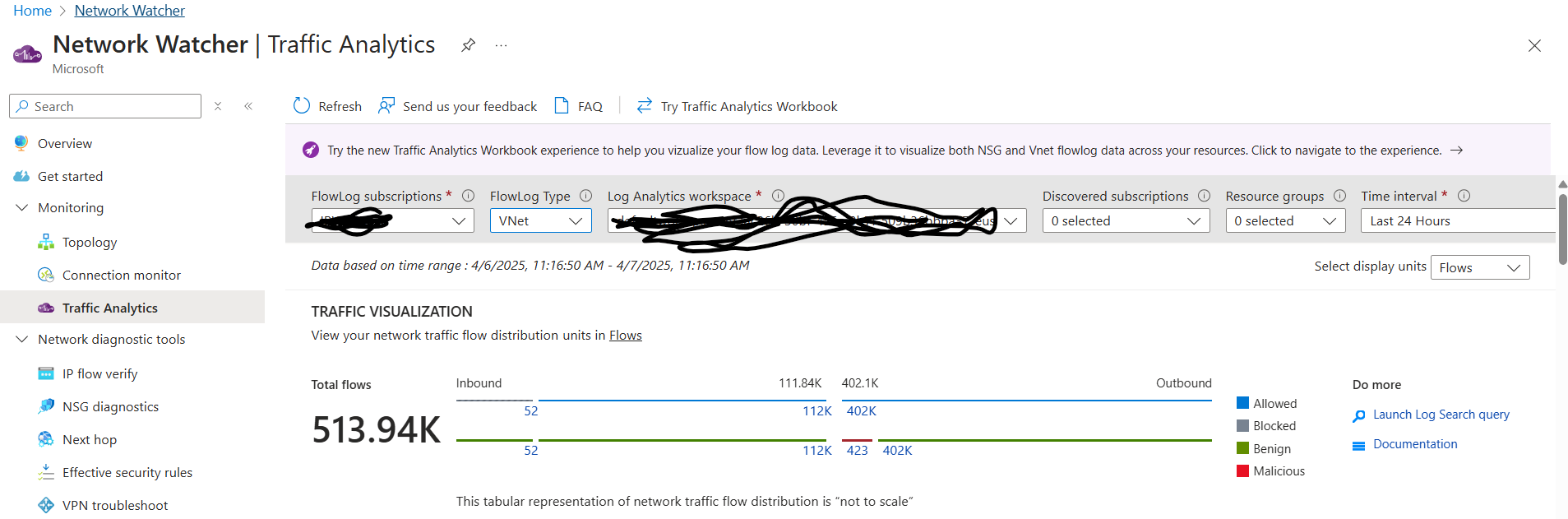Click info icon next to Discovered subscriptions
Screen dimensions: 1568x519
1205,196
